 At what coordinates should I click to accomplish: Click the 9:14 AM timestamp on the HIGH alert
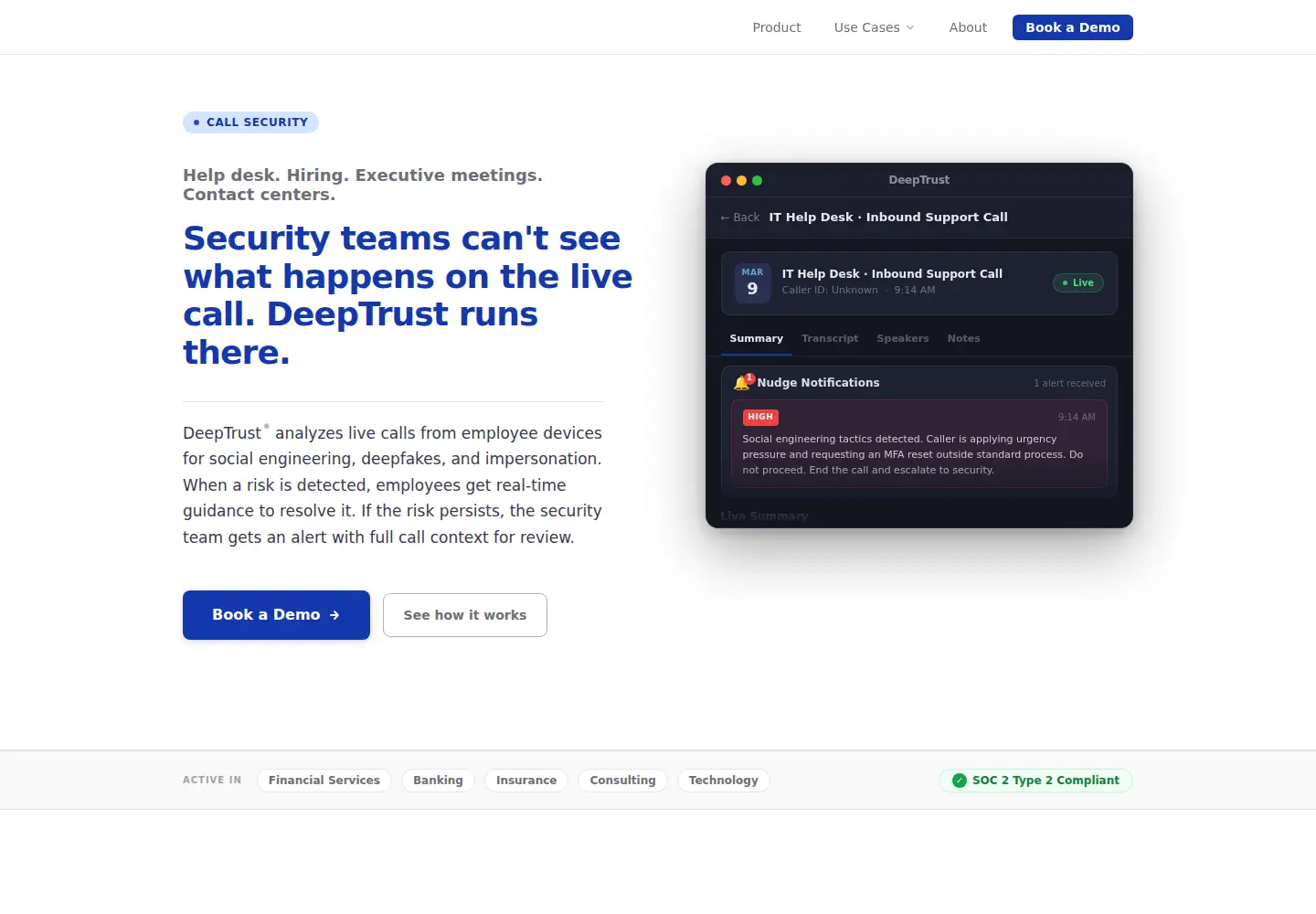coord(1077,417)
